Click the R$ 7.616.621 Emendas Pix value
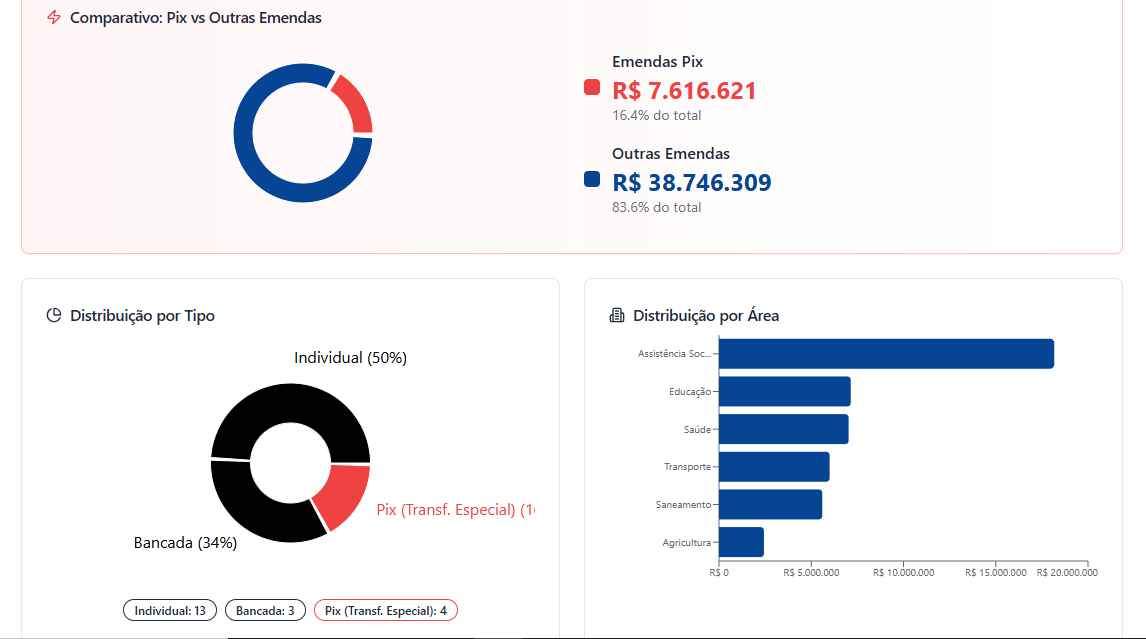The width and height of the screenshot is (1146, 639). pyautogui.click(x=684, y=91)
